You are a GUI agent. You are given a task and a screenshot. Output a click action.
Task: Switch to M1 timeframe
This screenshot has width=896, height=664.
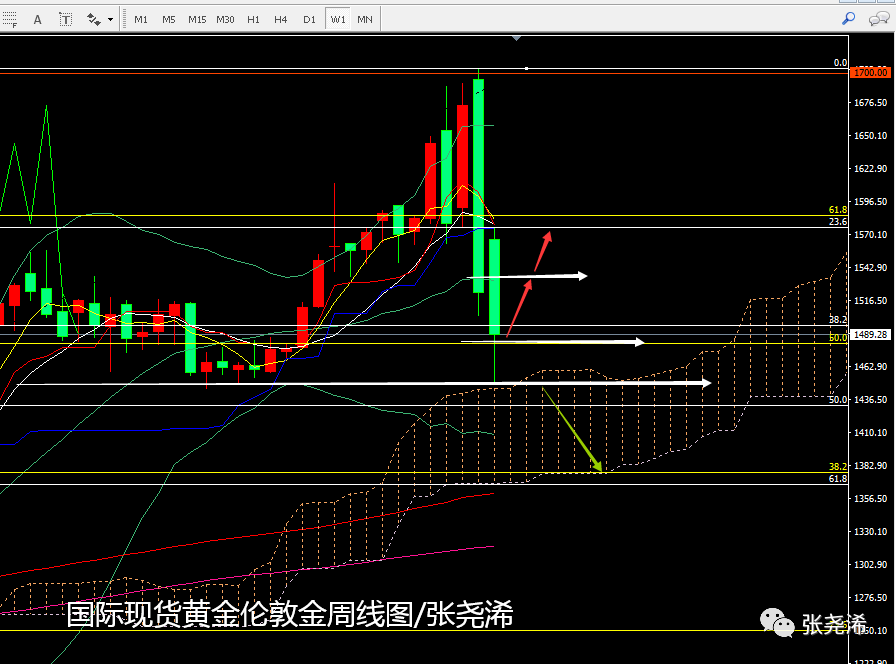(x=141, y=19)
